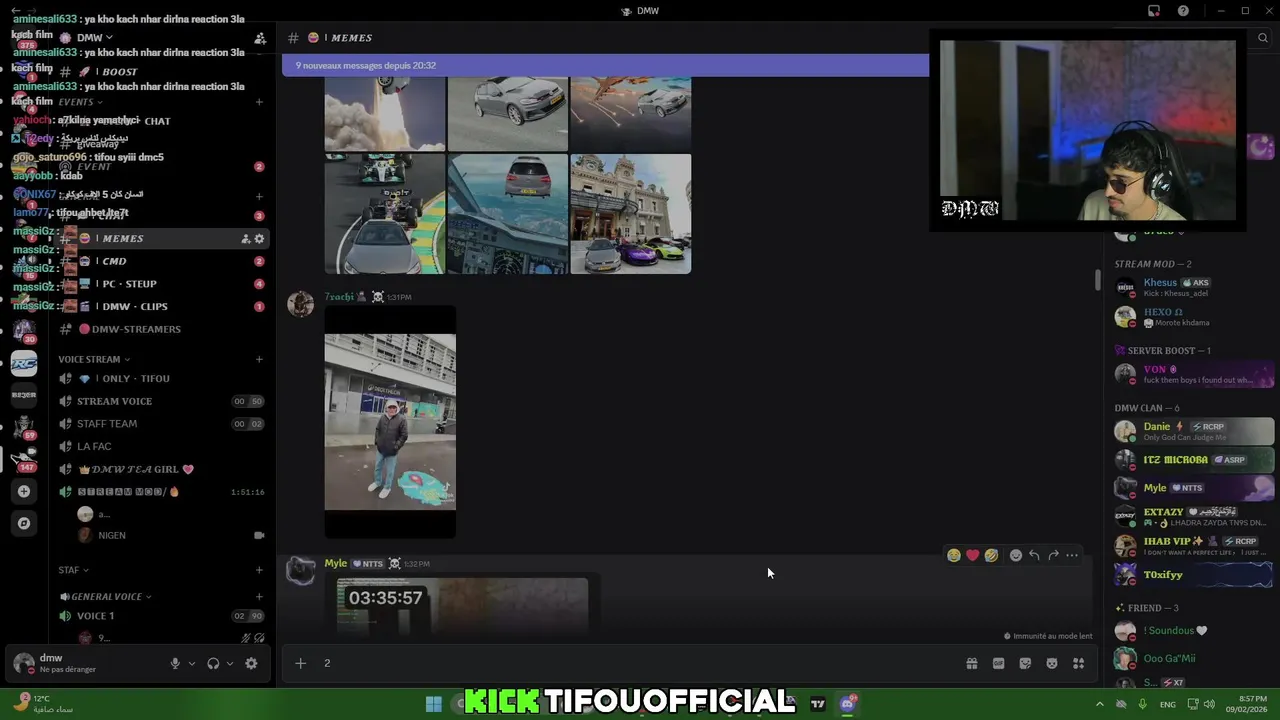The width and height of the screenshot is (1280, 720).
Task: Open the photo posted by 7zachi
Action: (390, 423)
